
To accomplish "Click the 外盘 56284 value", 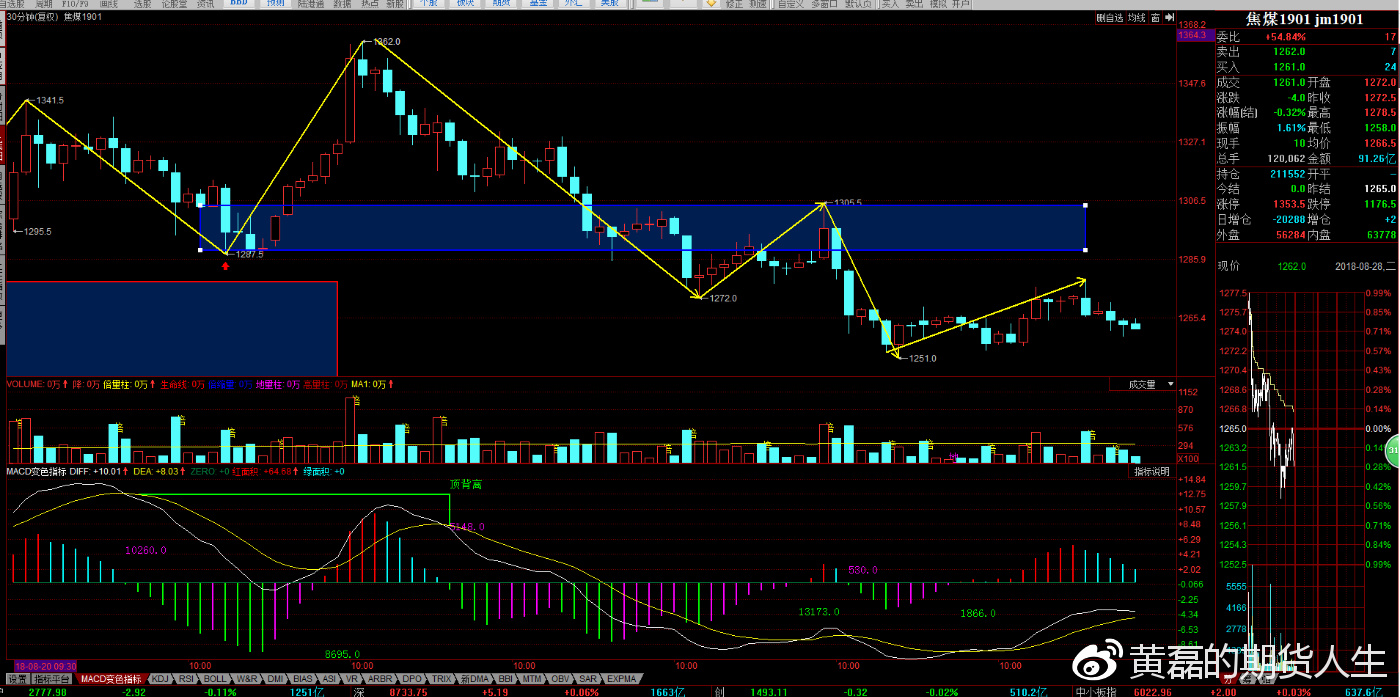I will 1291,235.
